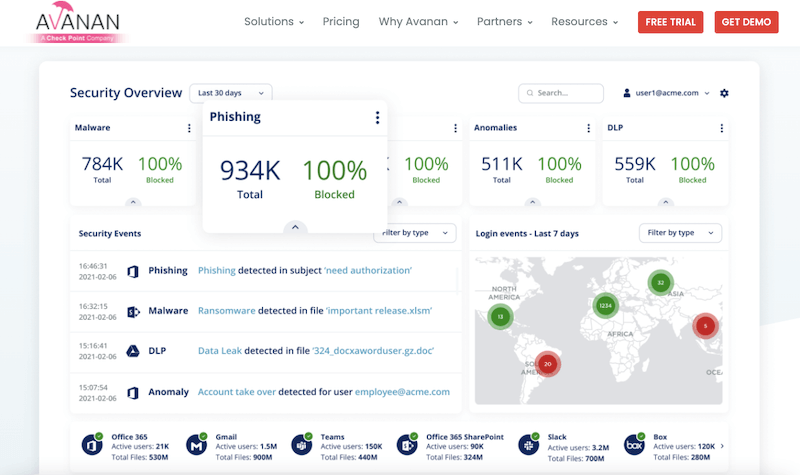Open the Partners menu
800x475 pixels.
[x=505, y=22]
